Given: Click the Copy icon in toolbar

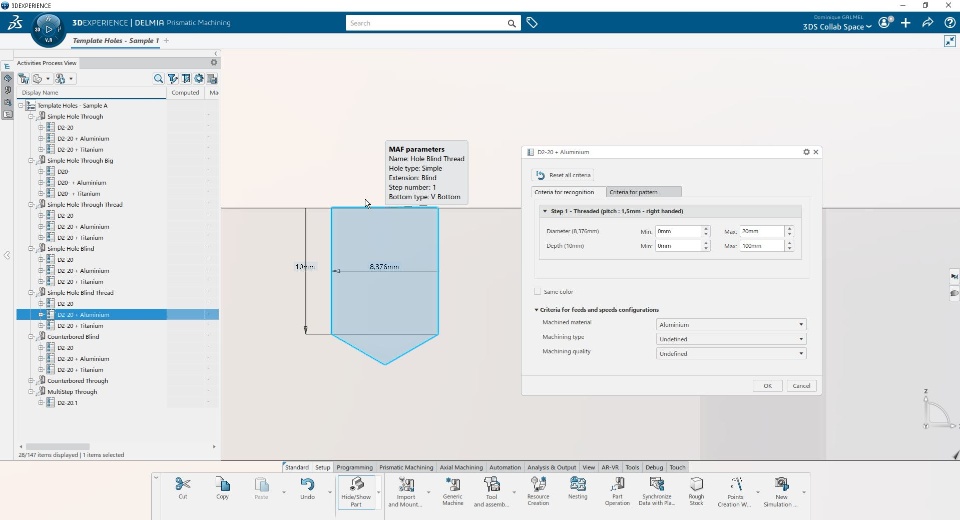Looking at the screenshot, I should pyautogui.click(x=222, y=484).
